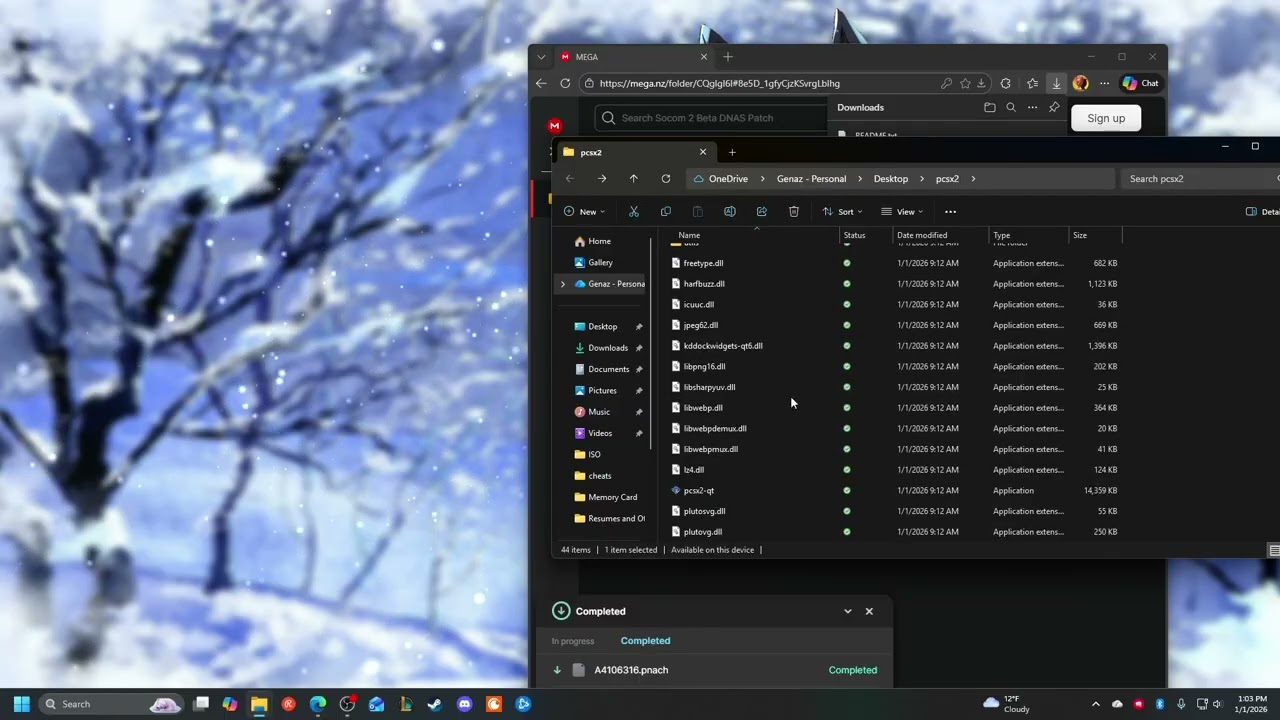Viewport: 1280px width, 720px height.
Task: Expand breadcrumb chevron after pcsx2
Action: pyautogui.click(x=973, y=179)
